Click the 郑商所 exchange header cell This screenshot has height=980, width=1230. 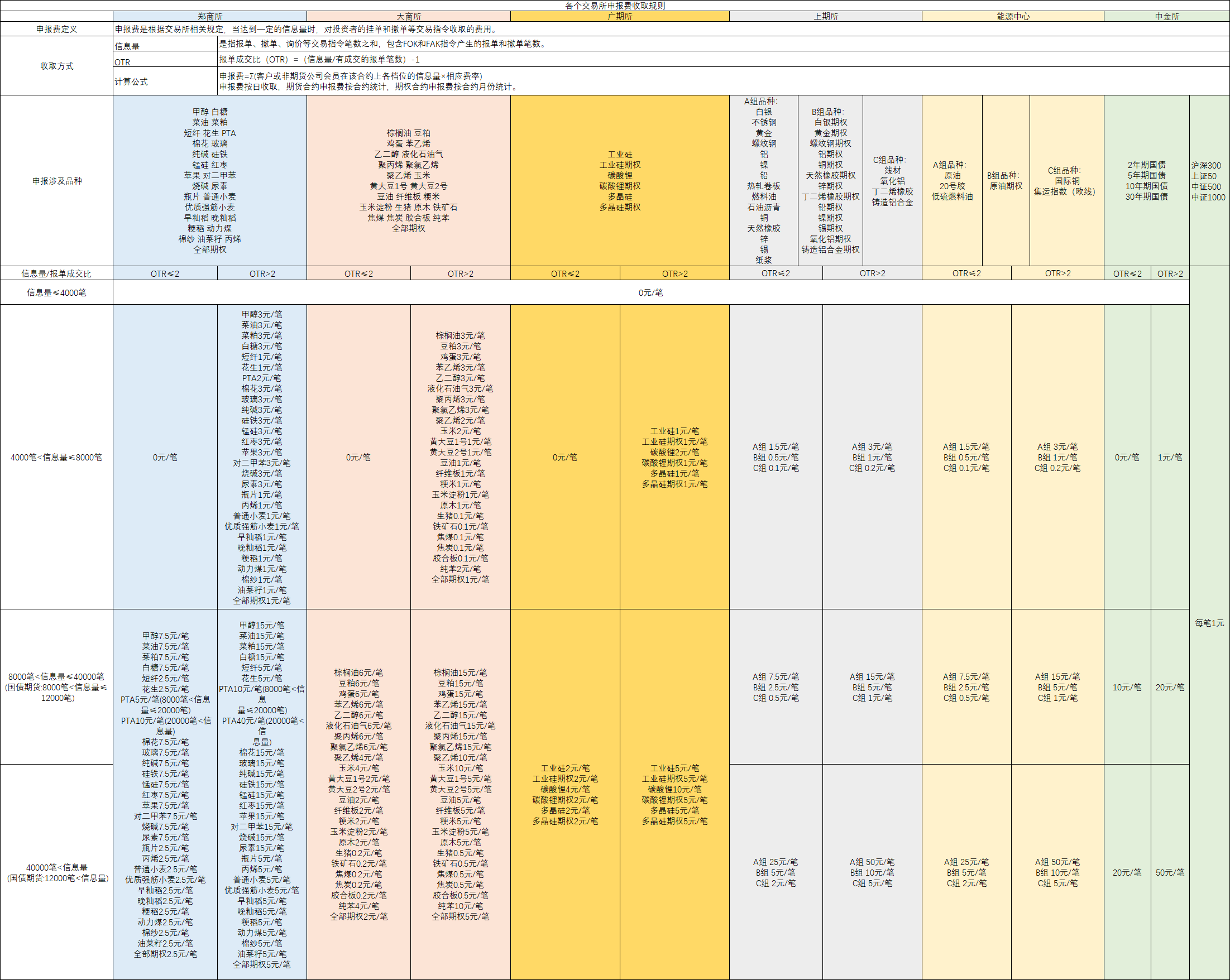[x=210, y=17]
